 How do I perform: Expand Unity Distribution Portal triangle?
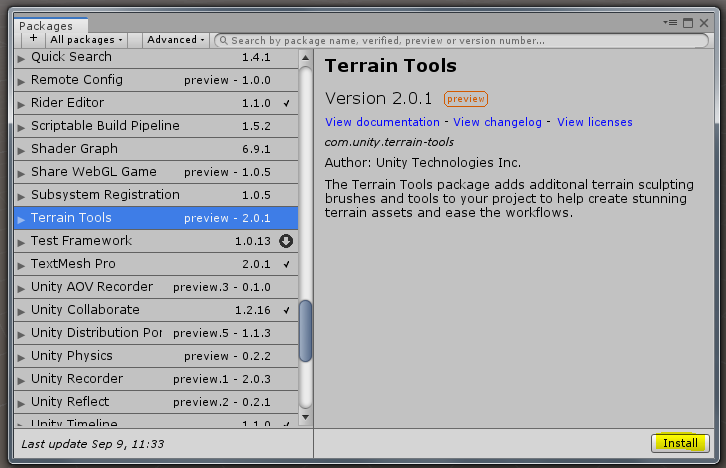21,334
